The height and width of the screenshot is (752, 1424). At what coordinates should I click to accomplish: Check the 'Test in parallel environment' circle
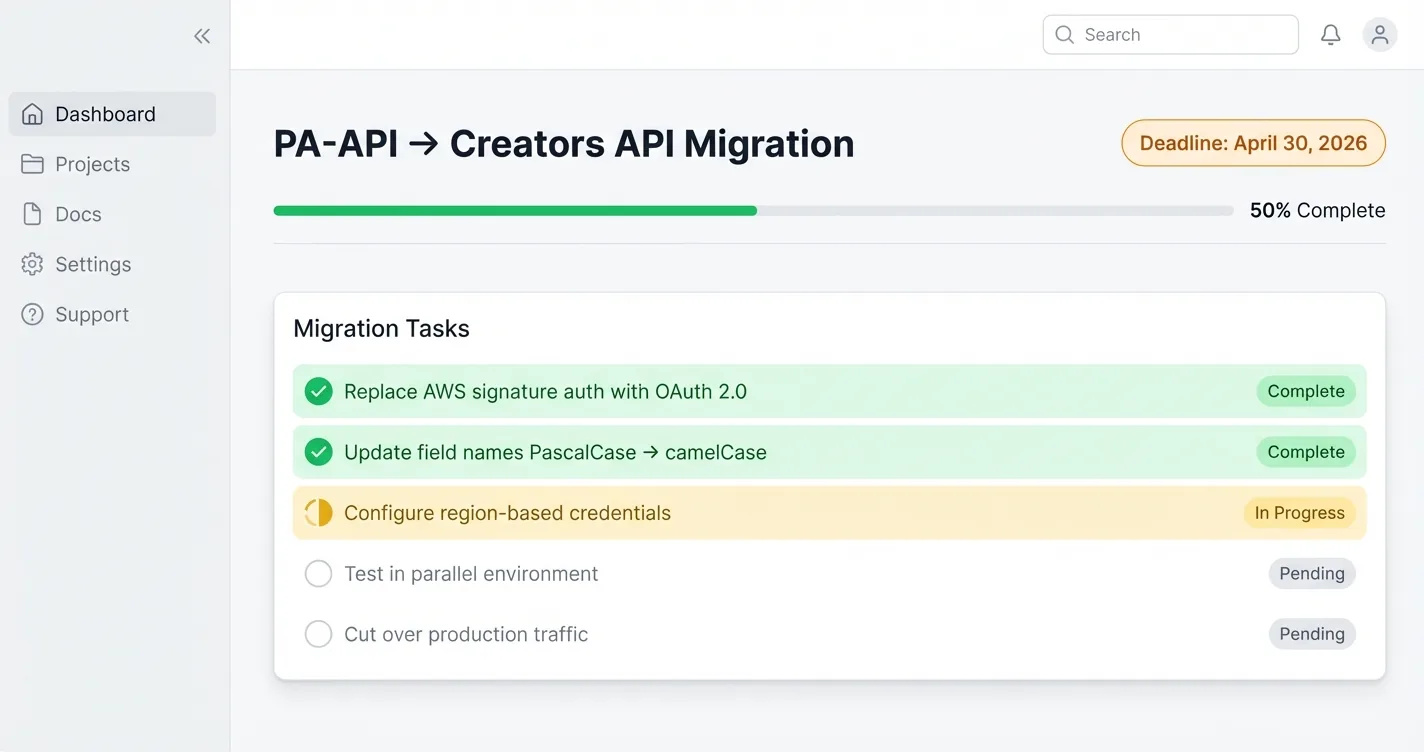click(318, 573)
